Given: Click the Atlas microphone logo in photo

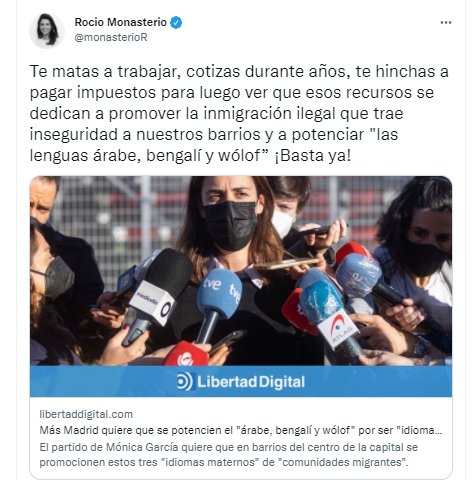Looking at the screenshot, I should pos(337,329).
